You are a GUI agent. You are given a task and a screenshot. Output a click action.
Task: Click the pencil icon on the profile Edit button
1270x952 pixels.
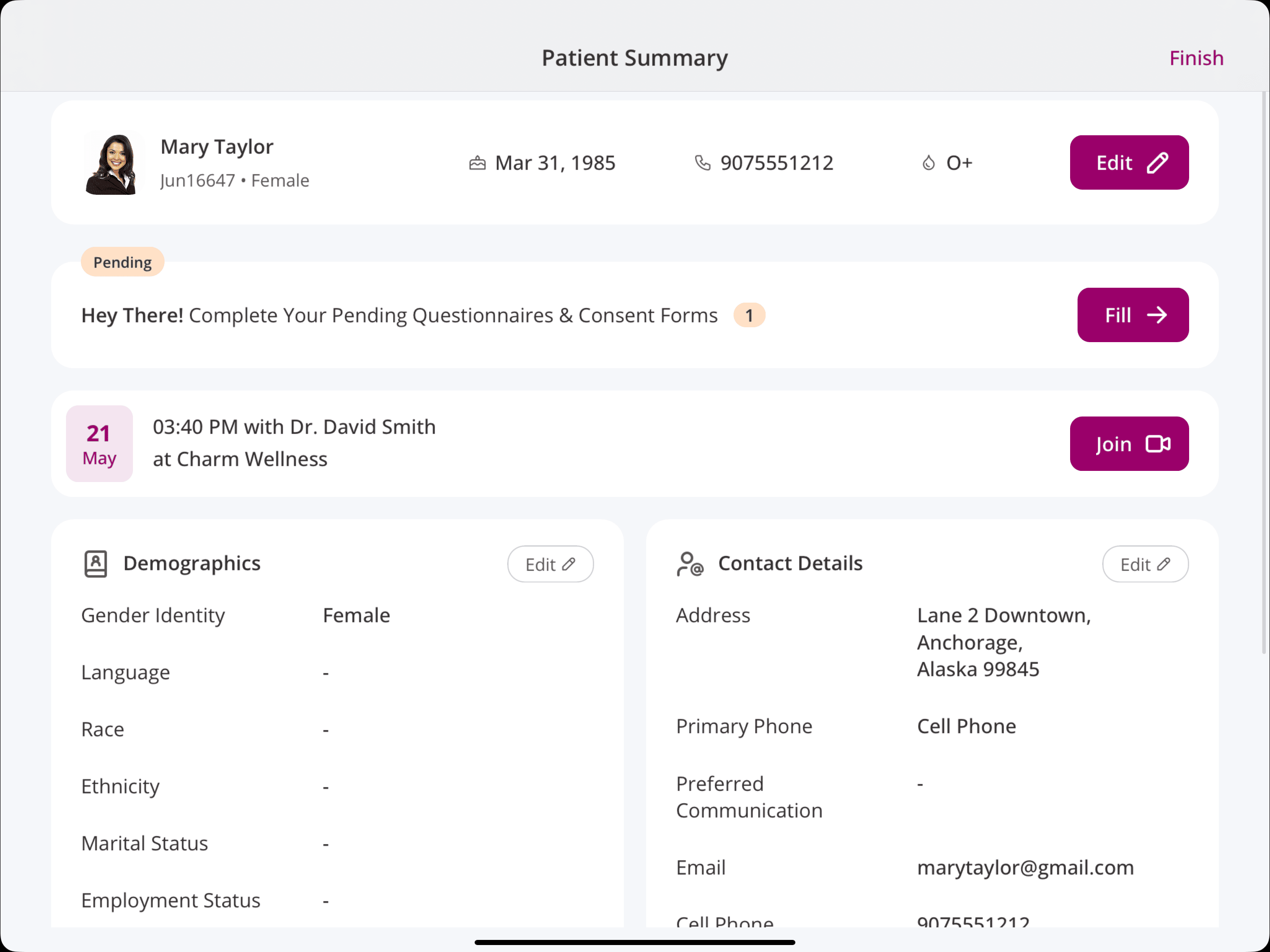click(1158, 163)
